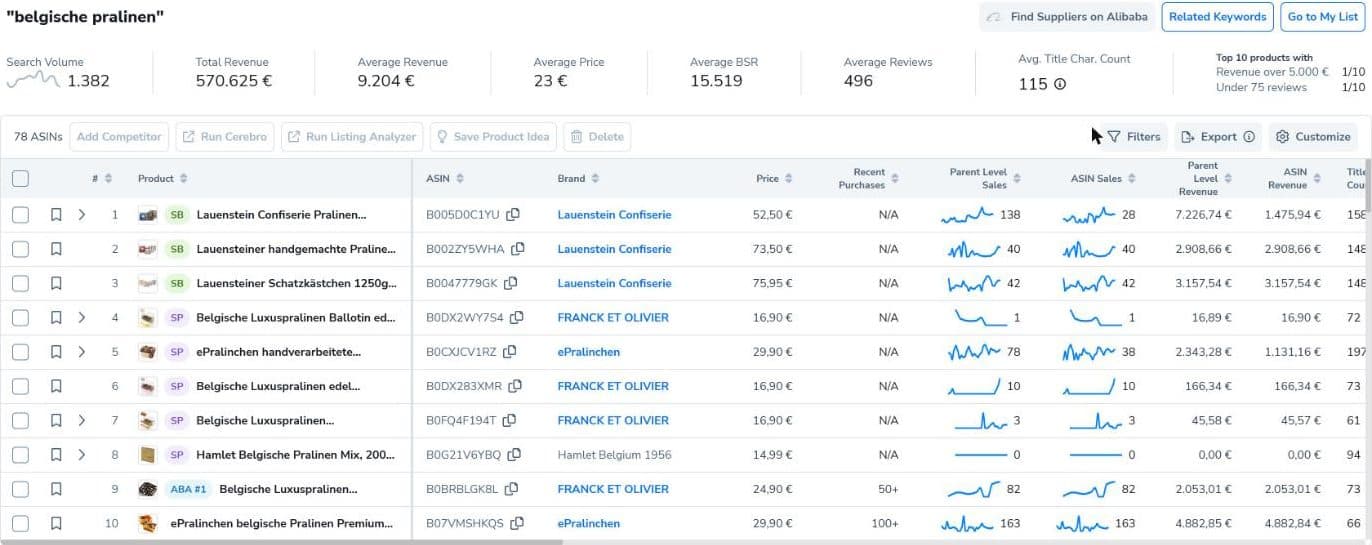1372x545 pixels.
Task: Copy ASIN B0DX2WY7S4 to clipboard
Action: coord(517,318)
